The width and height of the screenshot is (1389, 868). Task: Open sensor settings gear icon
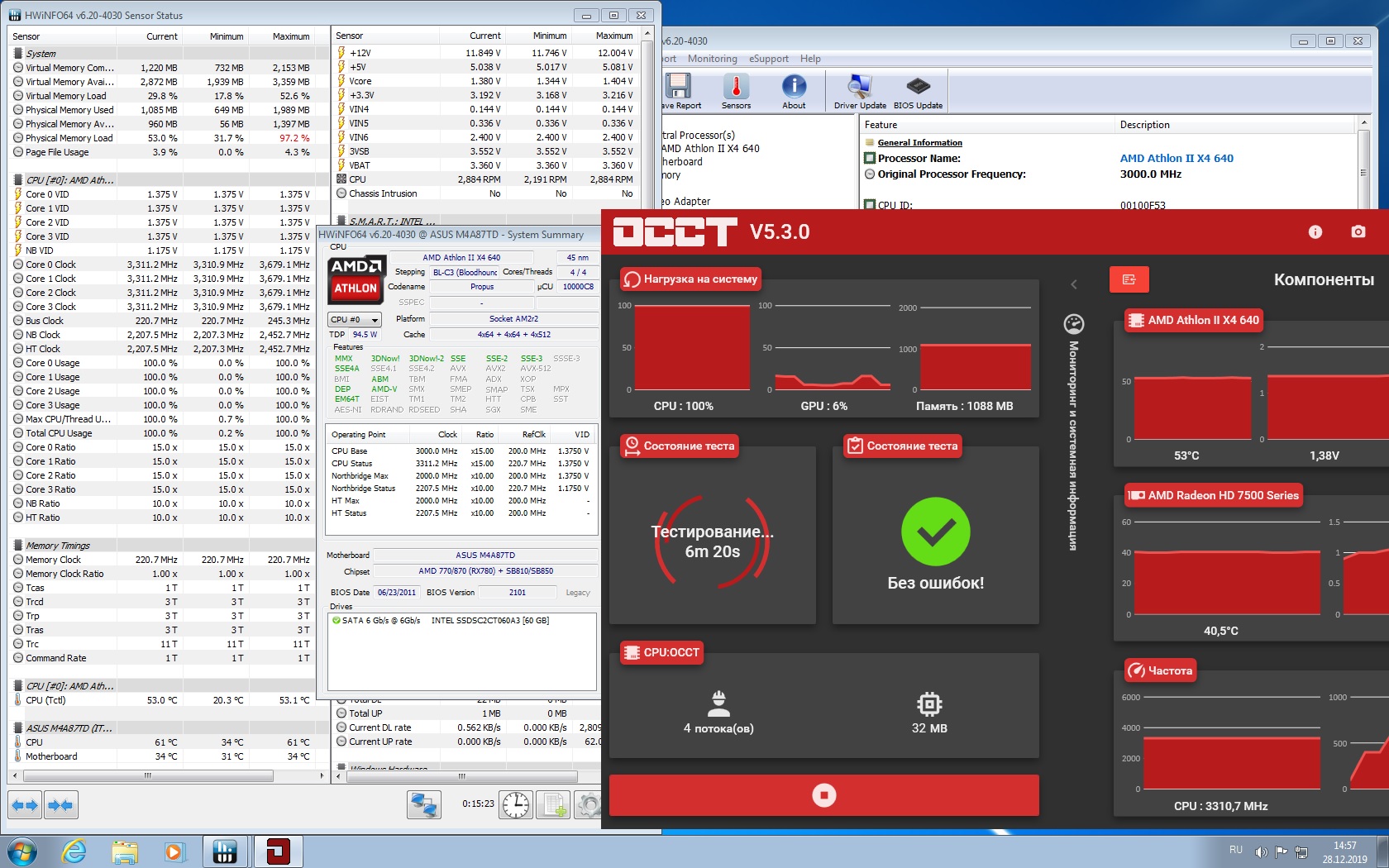click(x=589, y=804)
